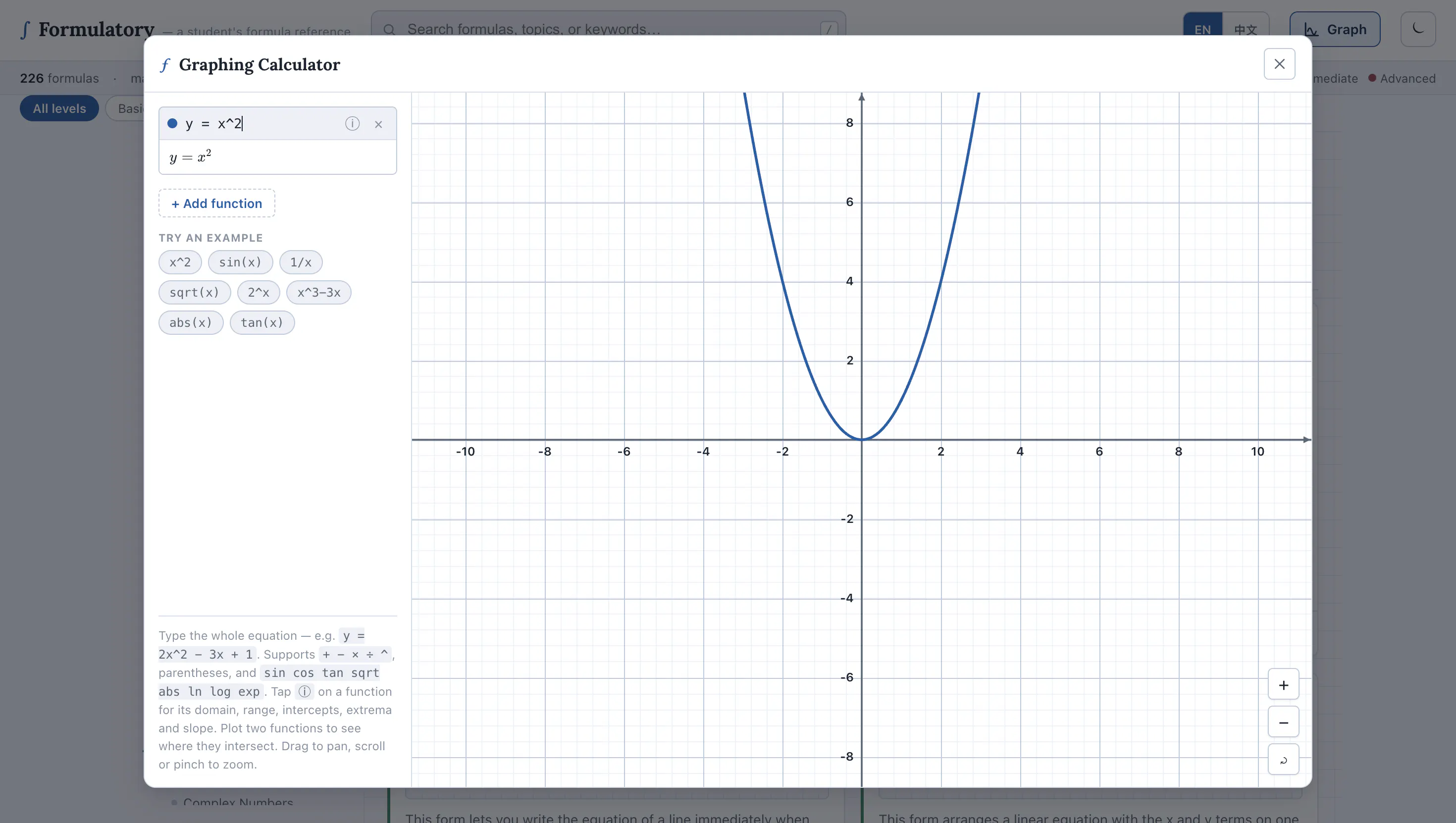
Task: Click the search formulas input field
Action: (x=609, y=29)
